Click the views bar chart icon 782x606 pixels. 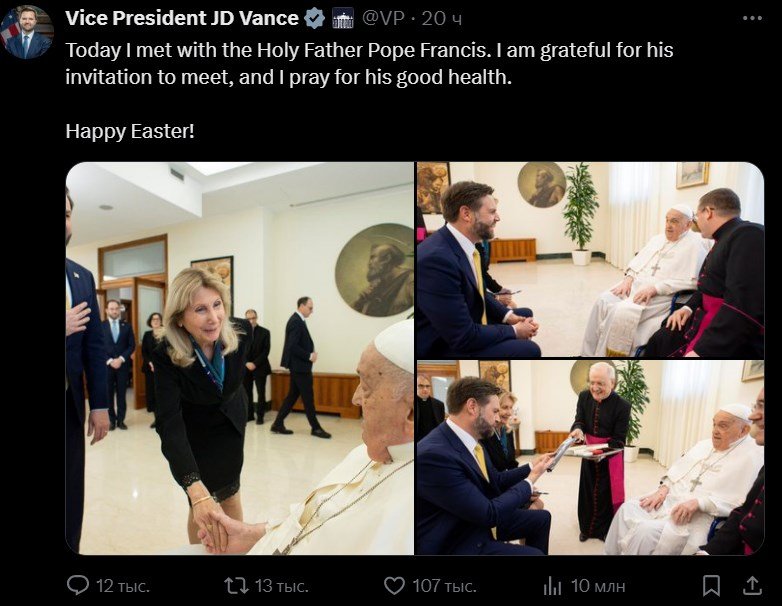click(x=552, y=585)
